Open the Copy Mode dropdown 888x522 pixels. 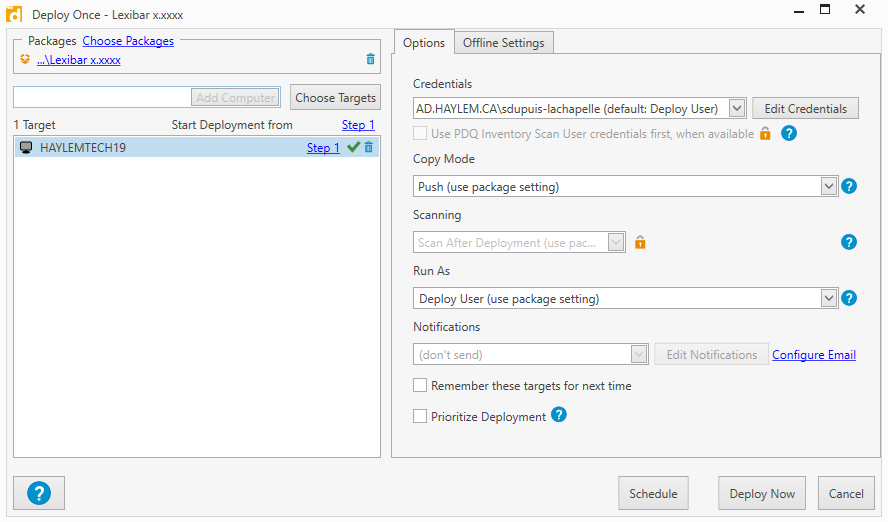pyautogui.click(x=828, y=186)
